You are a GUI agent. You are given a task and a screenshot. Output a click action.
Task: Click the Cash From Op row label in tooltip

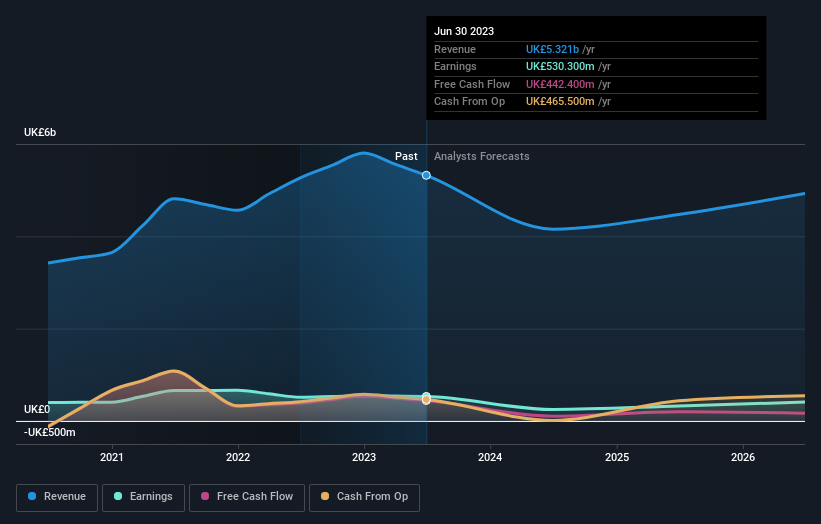(470, 102)
